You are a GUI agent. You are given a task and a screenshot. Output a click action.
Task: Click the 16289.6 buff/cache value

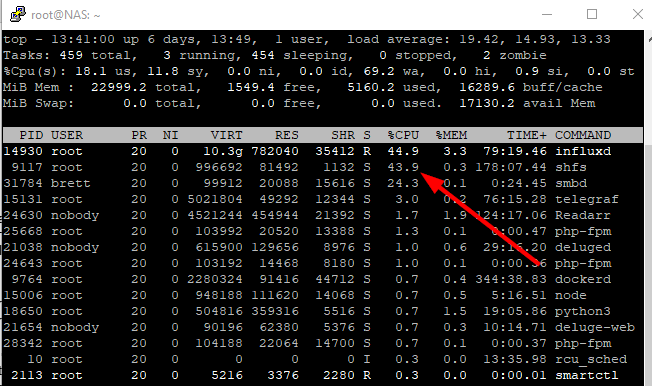click(x=487, y=87)
